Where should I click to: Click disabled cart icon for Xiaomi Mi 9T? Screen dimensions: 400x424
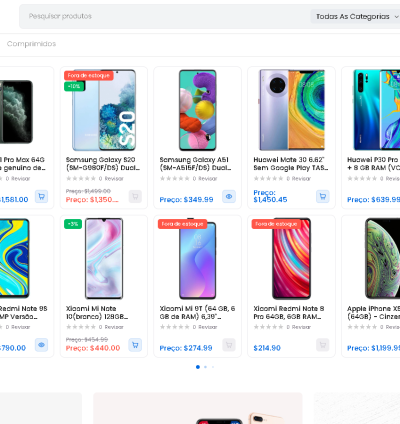coord(229,345)
